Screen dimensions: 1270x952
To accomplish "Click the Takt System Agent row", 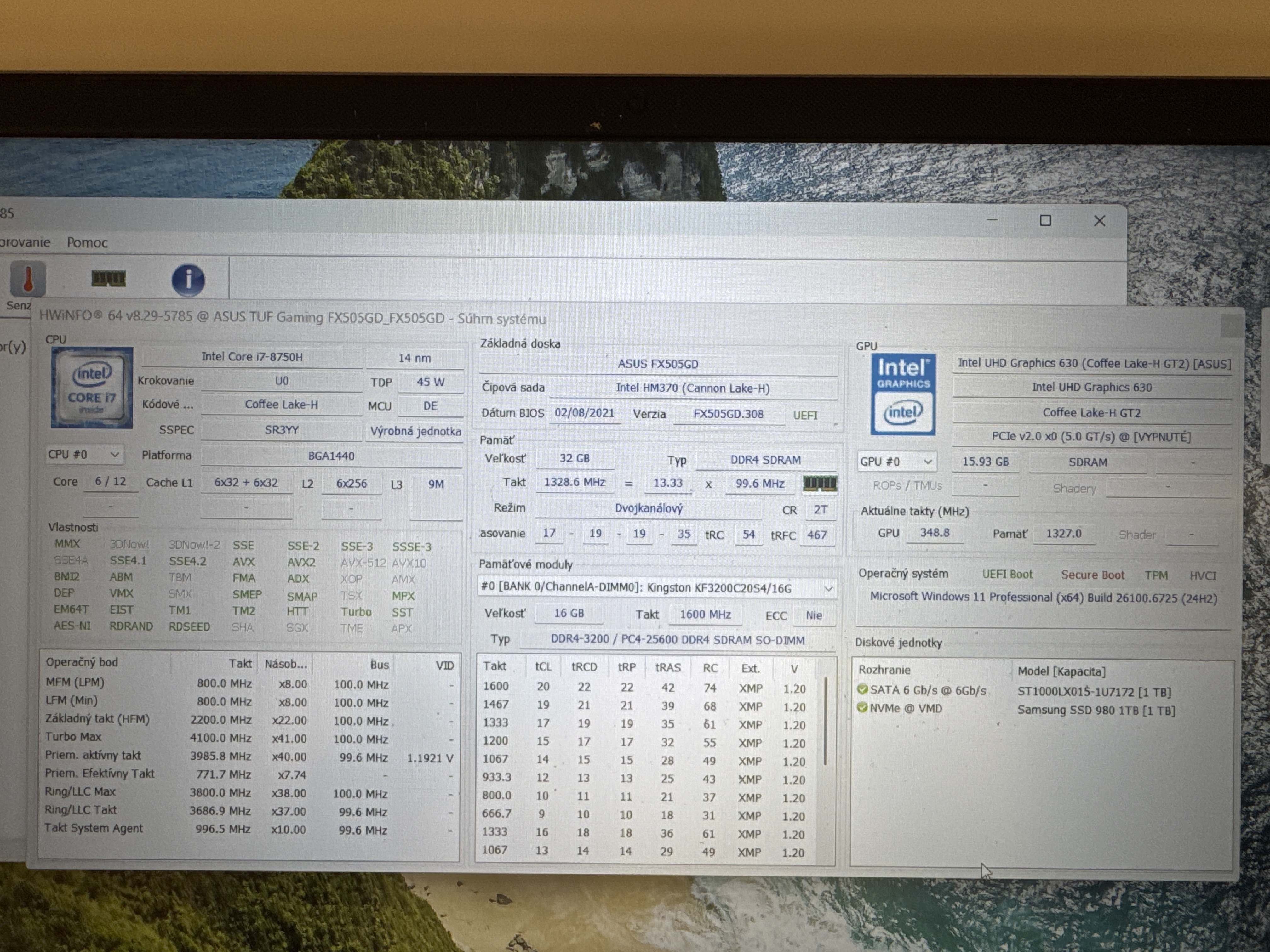I will tap(250, 829).
